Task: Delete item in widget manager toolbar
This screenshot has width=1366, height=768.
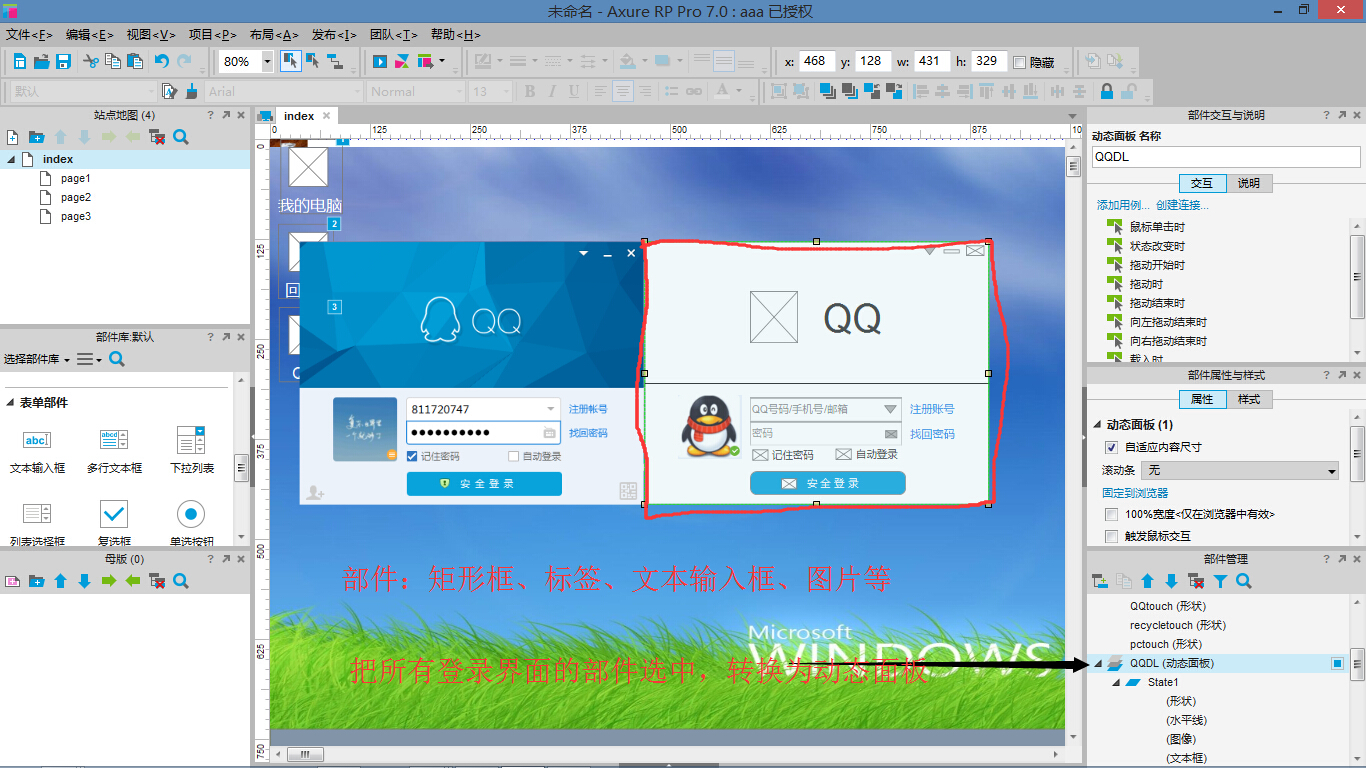Action: coord(1195,581)
